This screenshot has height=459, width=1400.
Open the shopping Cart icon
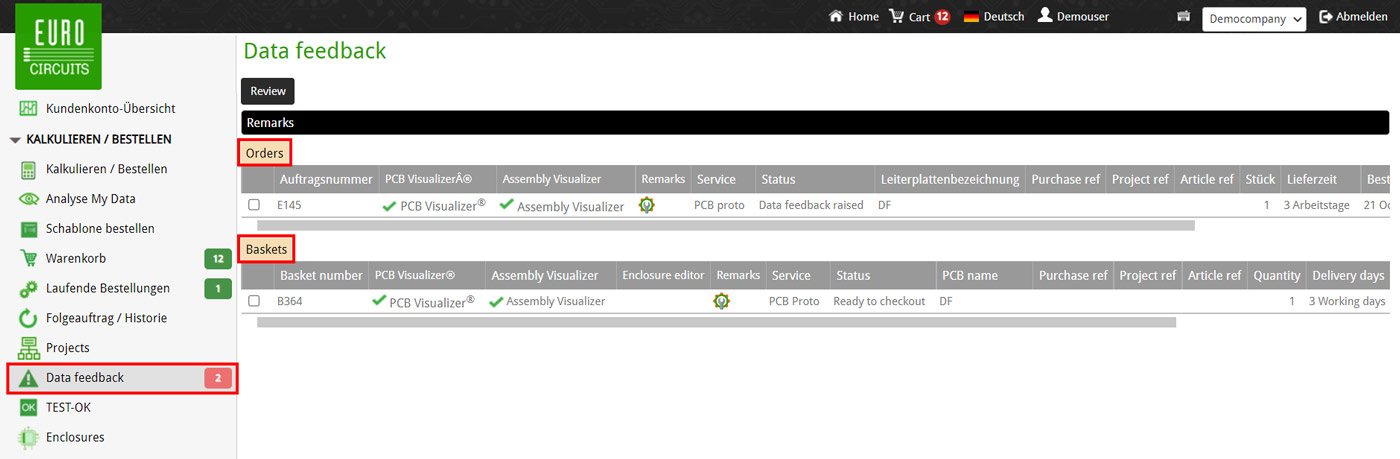[x=896, y=16]
